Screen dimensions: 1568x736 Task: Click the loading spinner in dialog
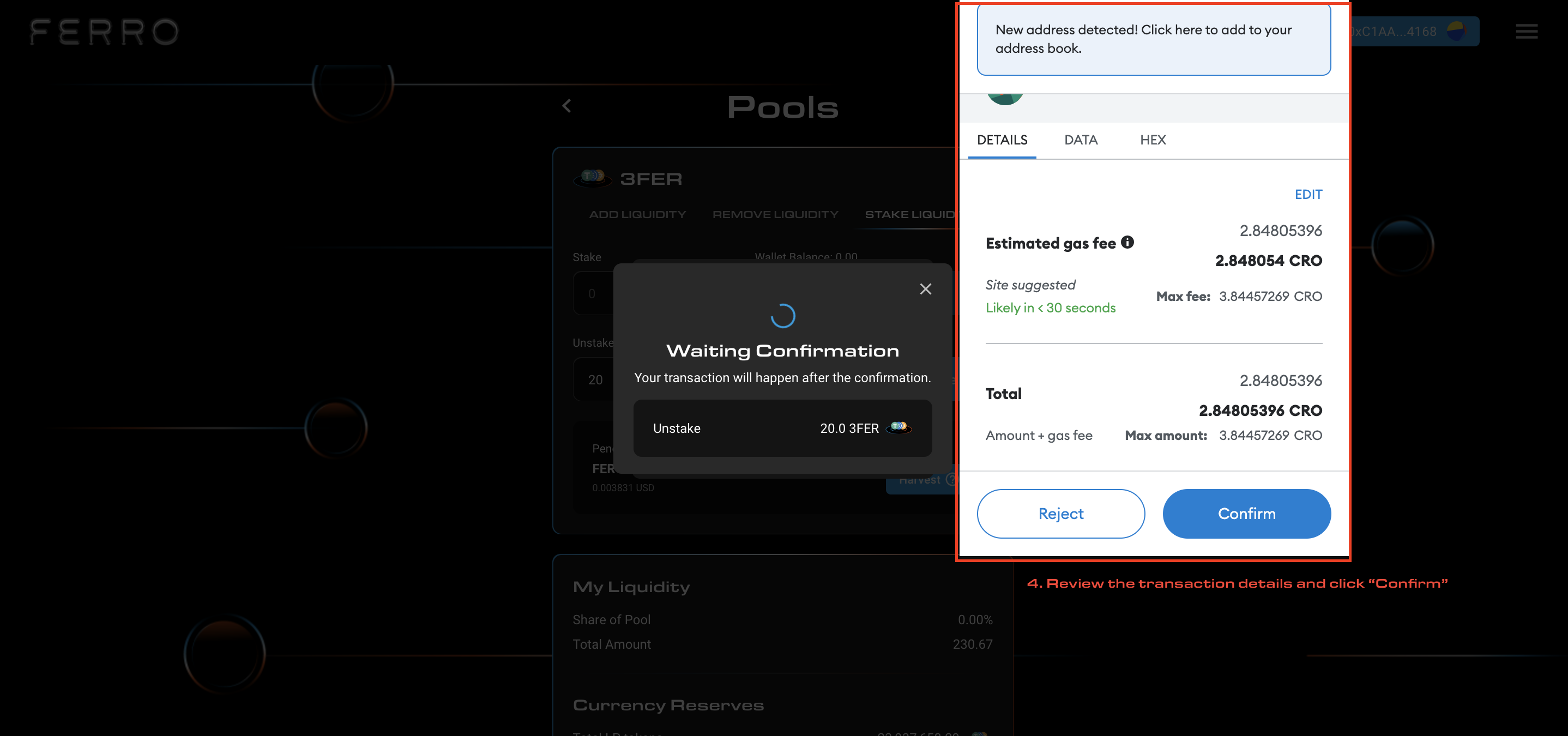coord(782,316)
